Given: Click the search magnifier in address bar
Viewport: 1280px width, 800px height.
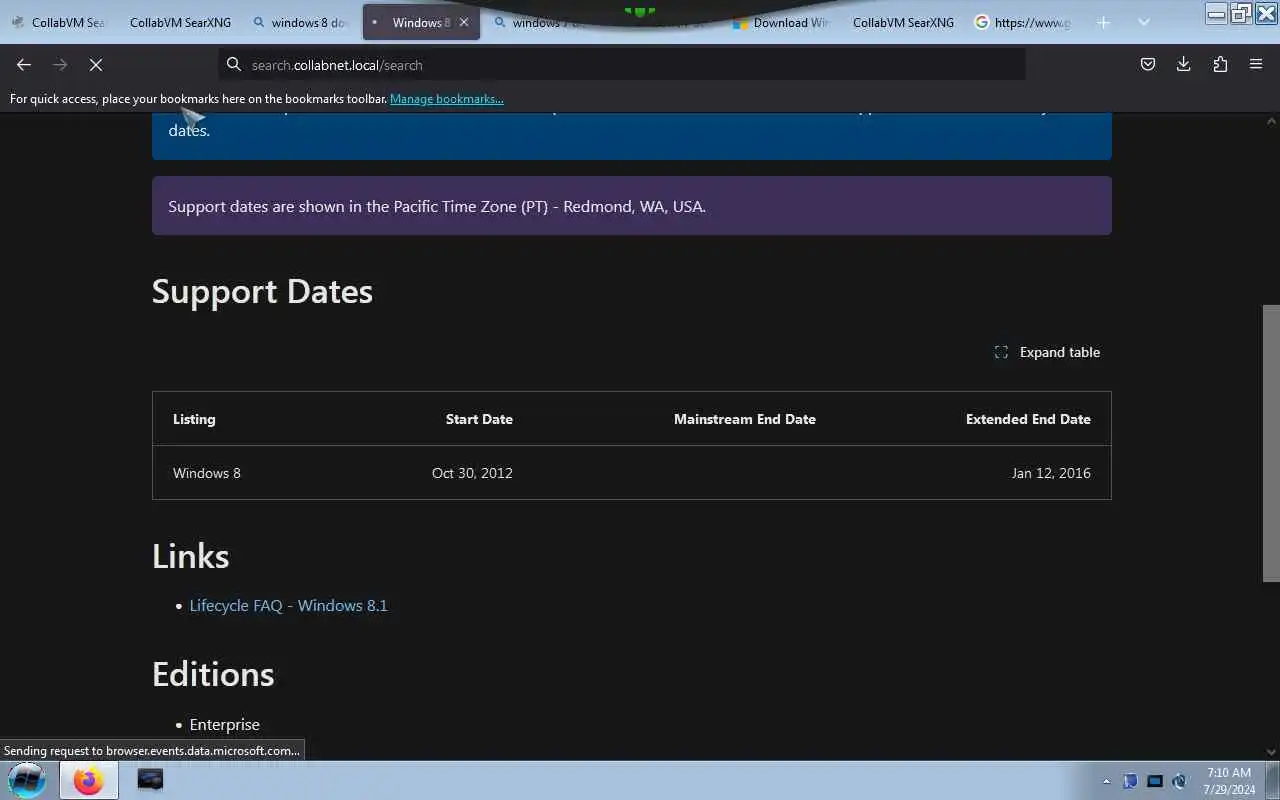Looking at the screenshot, I should [234, 64].
